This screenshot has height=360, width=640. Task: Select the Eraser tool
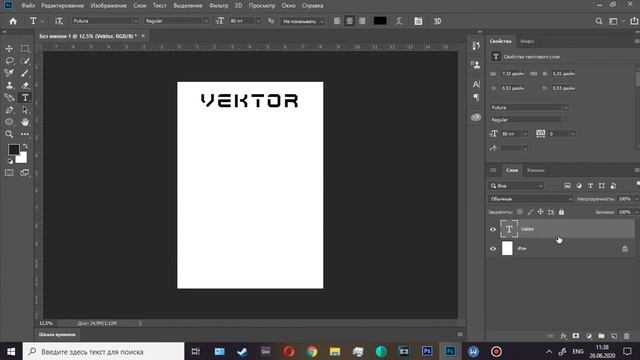tap(25, 85)
